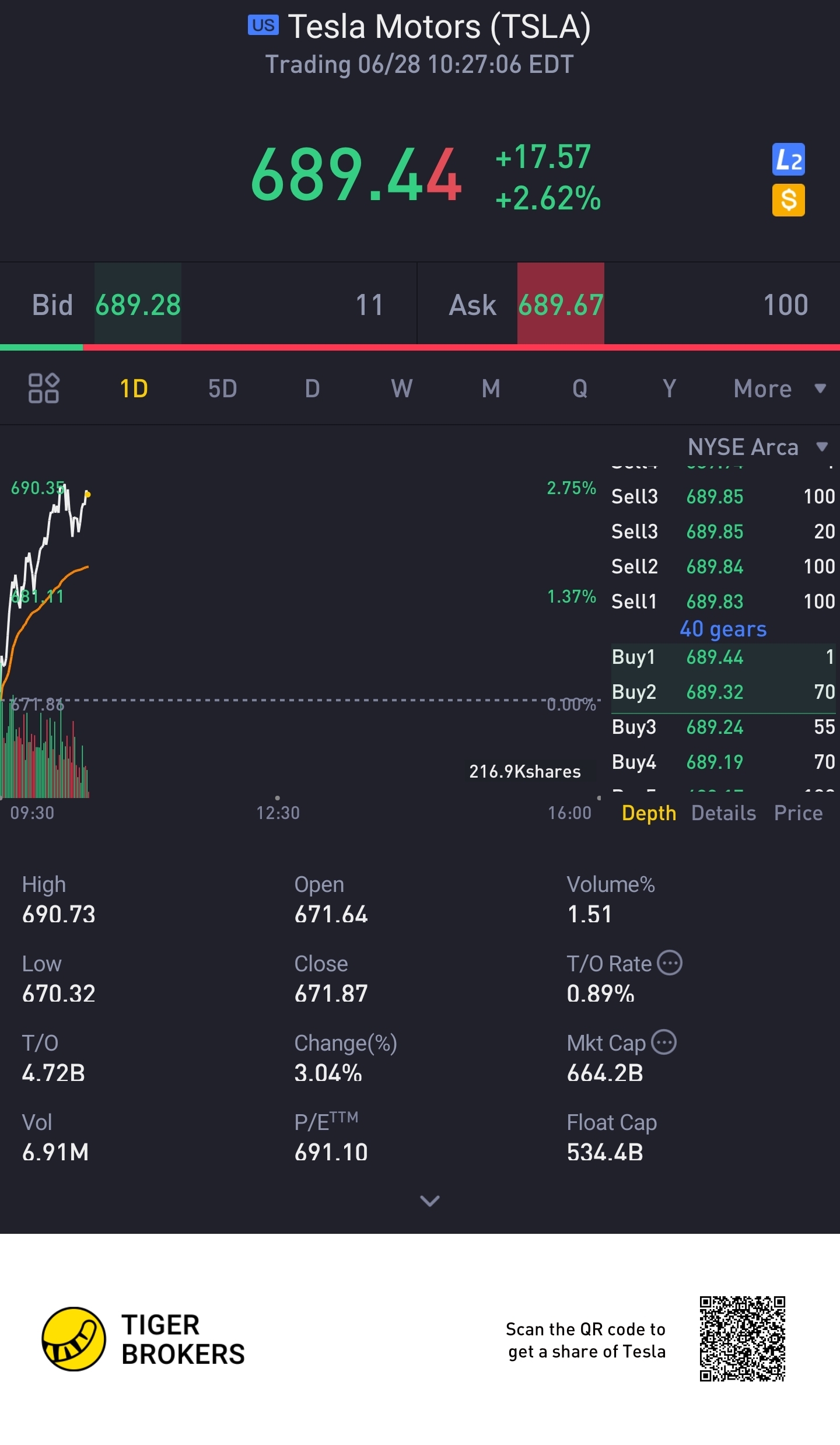Select the 1D chart period tab
Viewport: 840px width, 1445px height.
tap(134, 389)
